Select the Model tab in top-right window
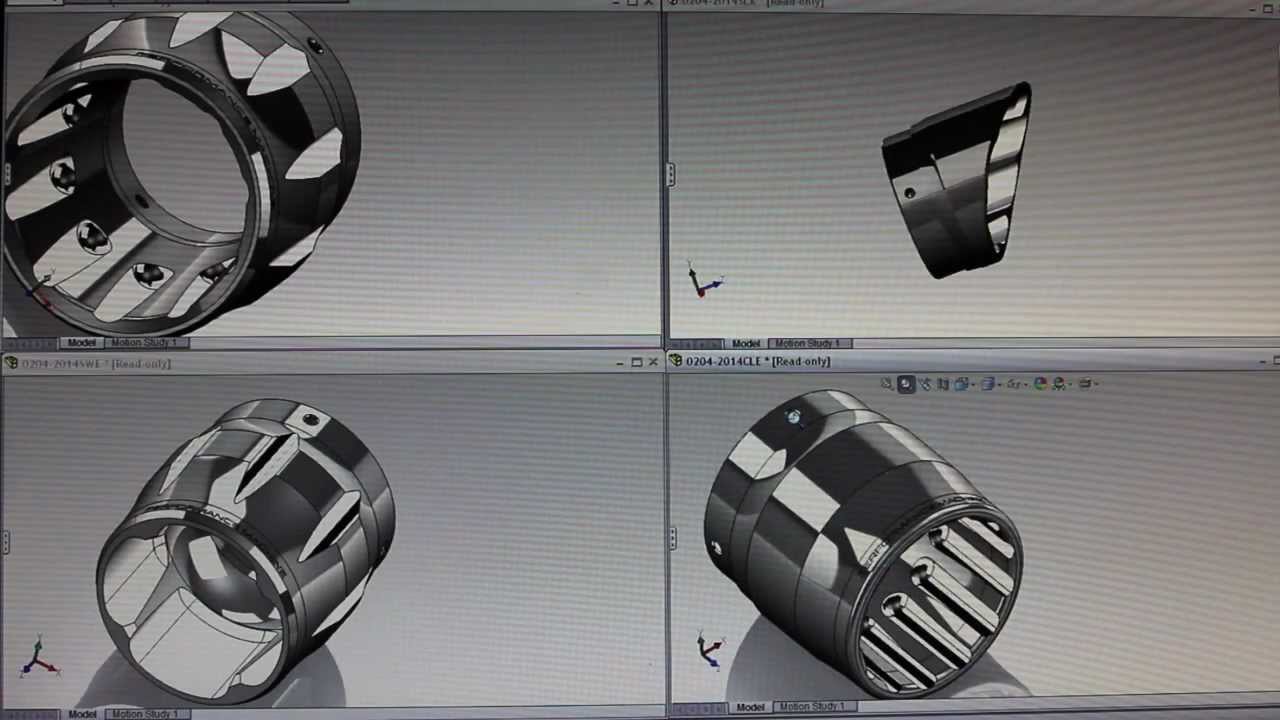Image resolution: width=1280 pixels, height=720 pixels. [x=746, y=343]
